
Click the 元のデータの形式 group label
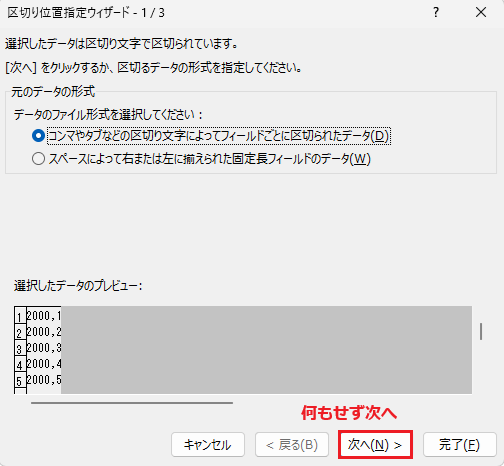[53, 91]
